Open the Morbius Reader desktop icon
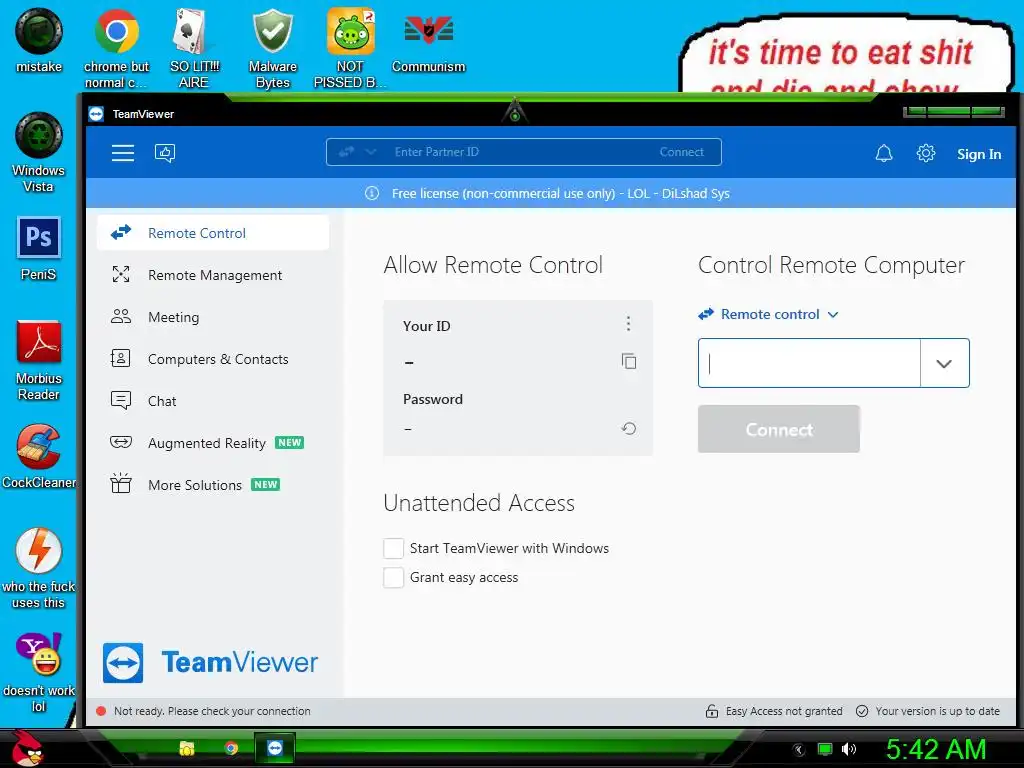 [39, 360]
